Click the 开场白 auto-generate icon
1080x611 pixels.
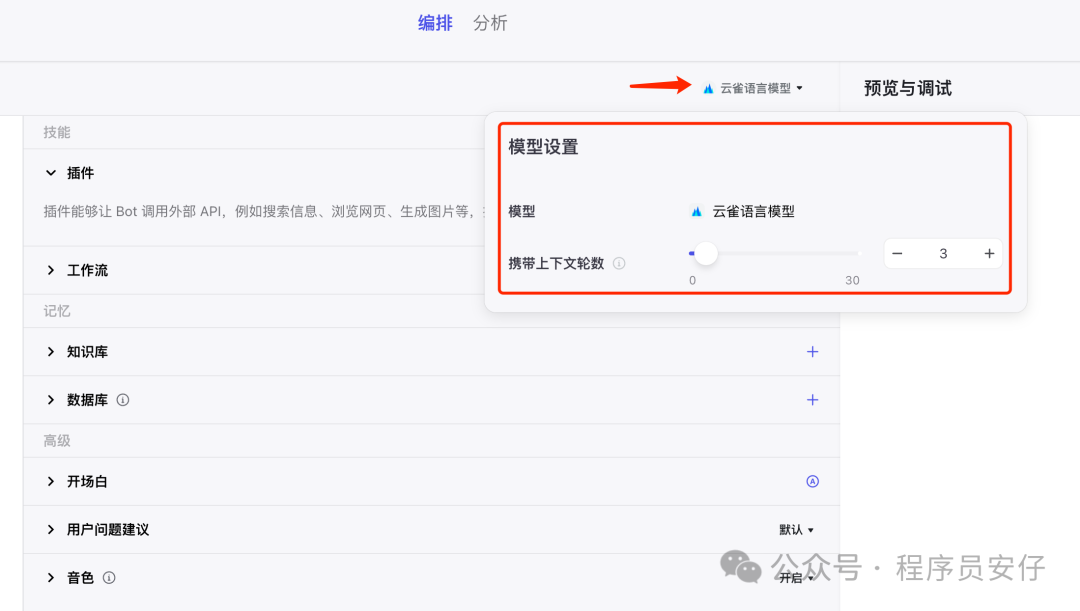(813, 481)
